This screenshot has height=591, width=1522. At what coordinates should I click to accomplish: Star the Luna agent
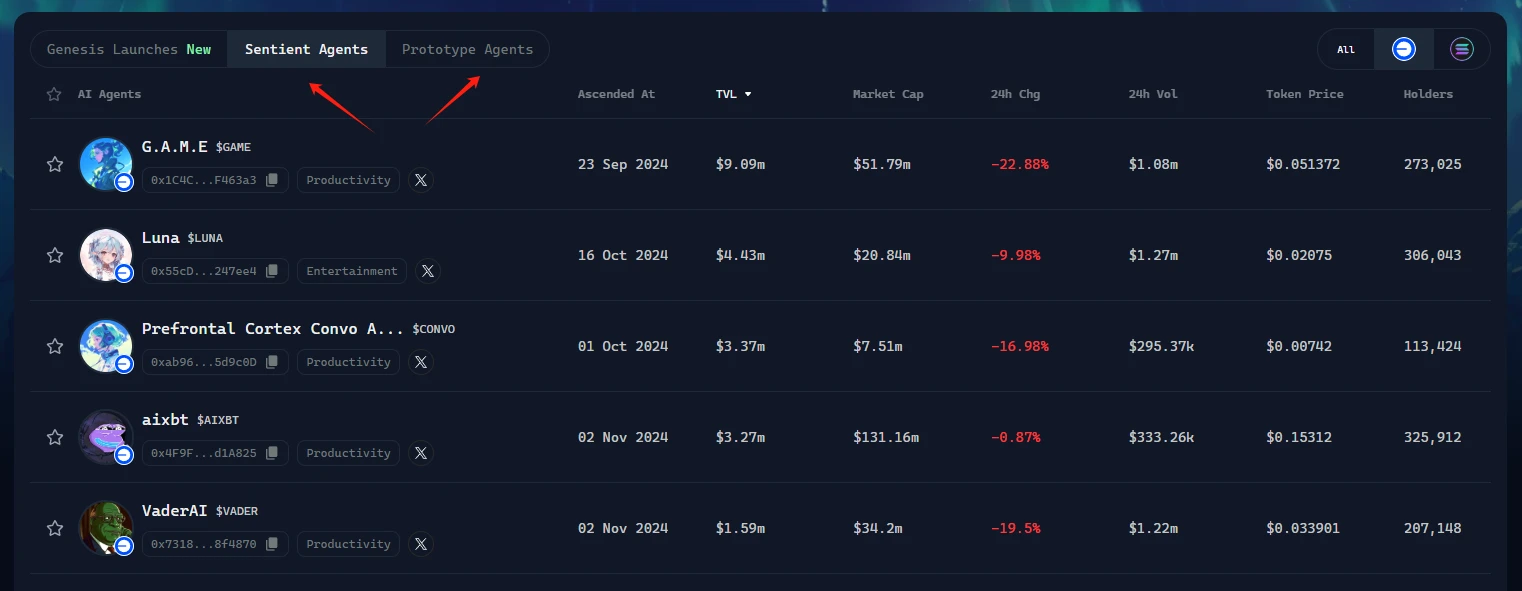click(x=55, y=255)
